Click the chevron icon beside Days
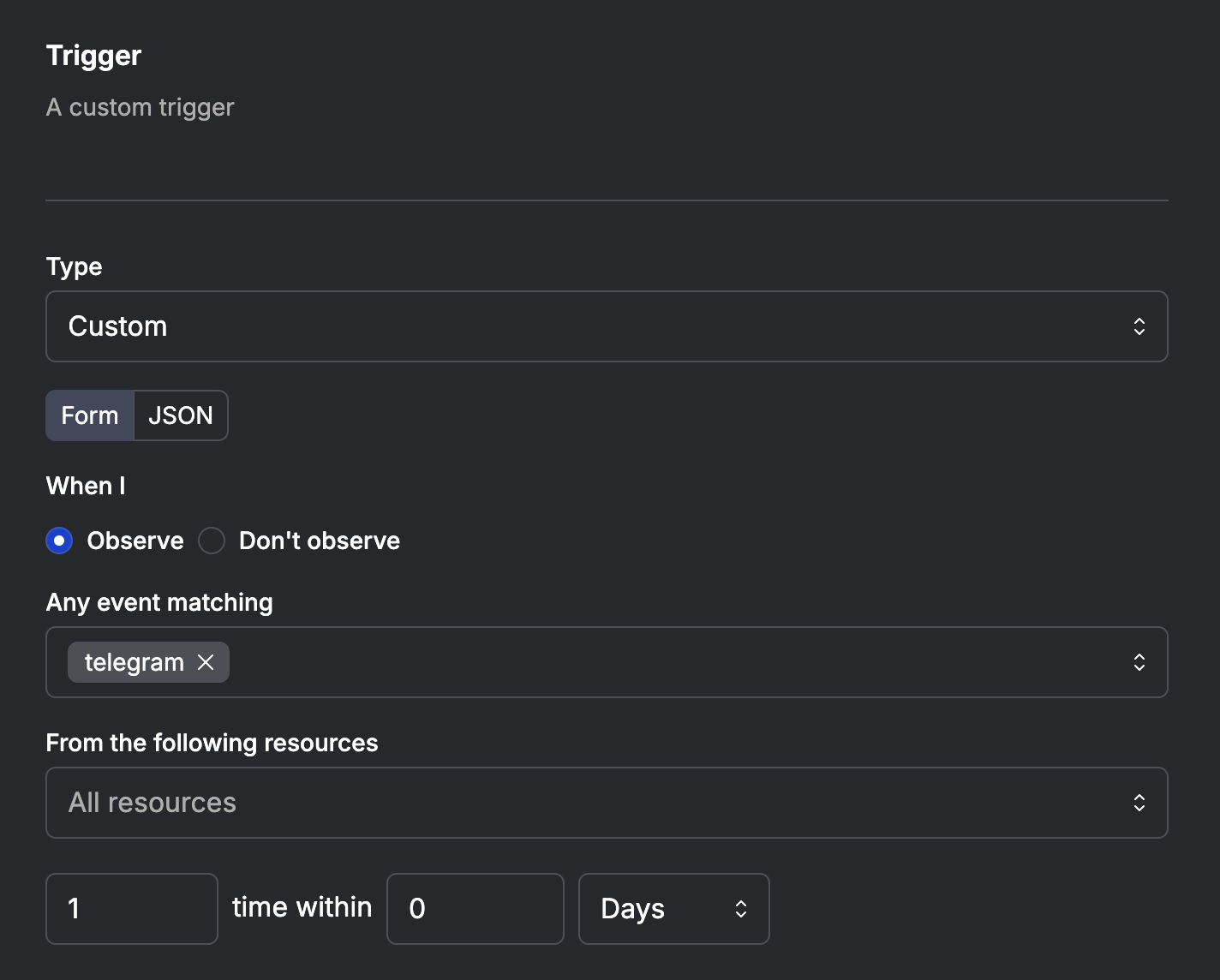 coord(741,909)
